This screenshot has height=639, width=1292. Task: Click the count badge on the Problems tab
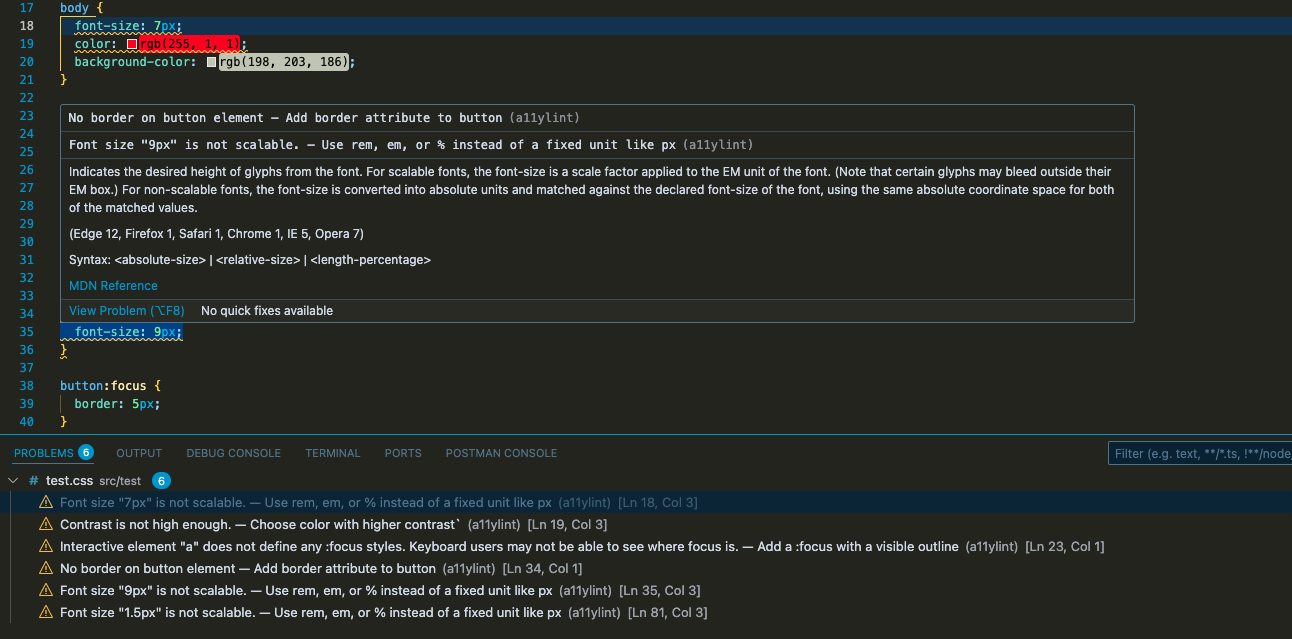click(86, 452)
